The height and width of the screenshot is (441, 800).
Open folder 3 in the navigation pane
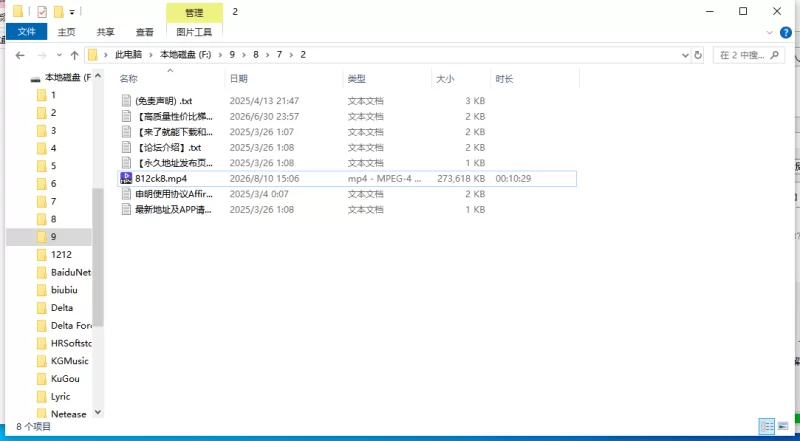click(53, 131)
